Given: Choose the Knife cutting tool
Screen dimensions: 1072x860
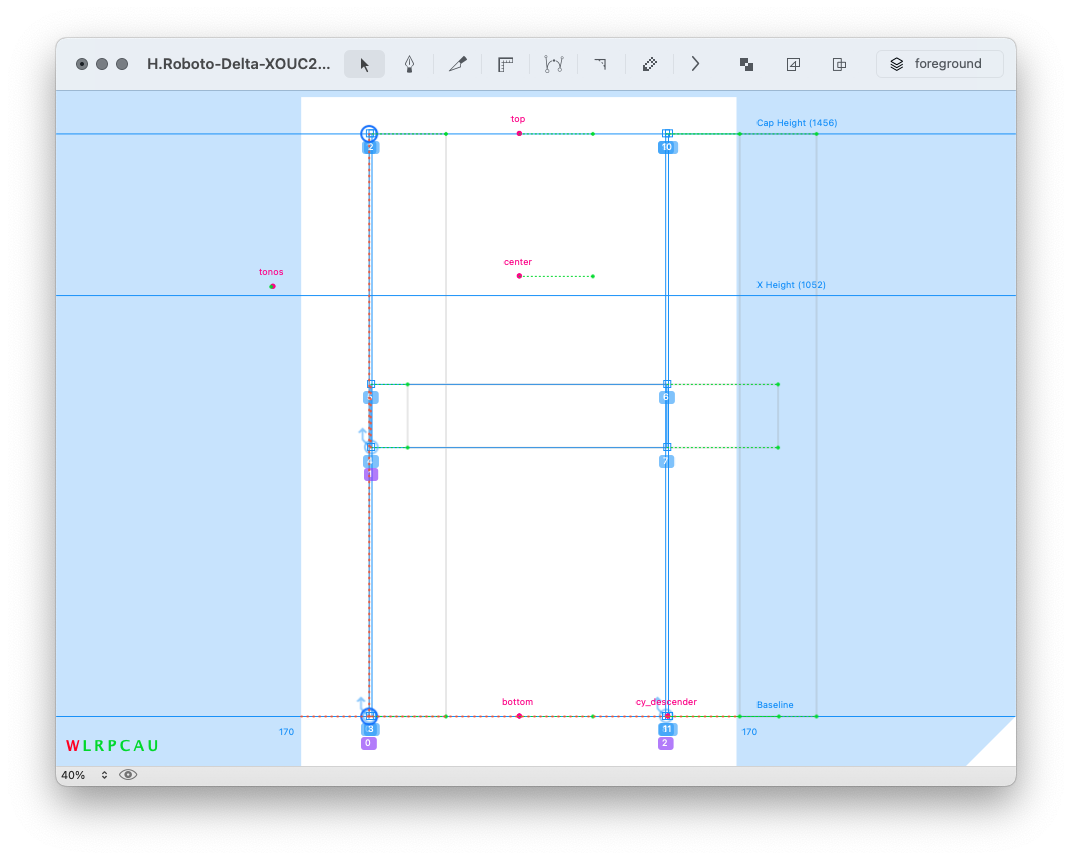Looking at the screenshot, I should tap(458, 64).
